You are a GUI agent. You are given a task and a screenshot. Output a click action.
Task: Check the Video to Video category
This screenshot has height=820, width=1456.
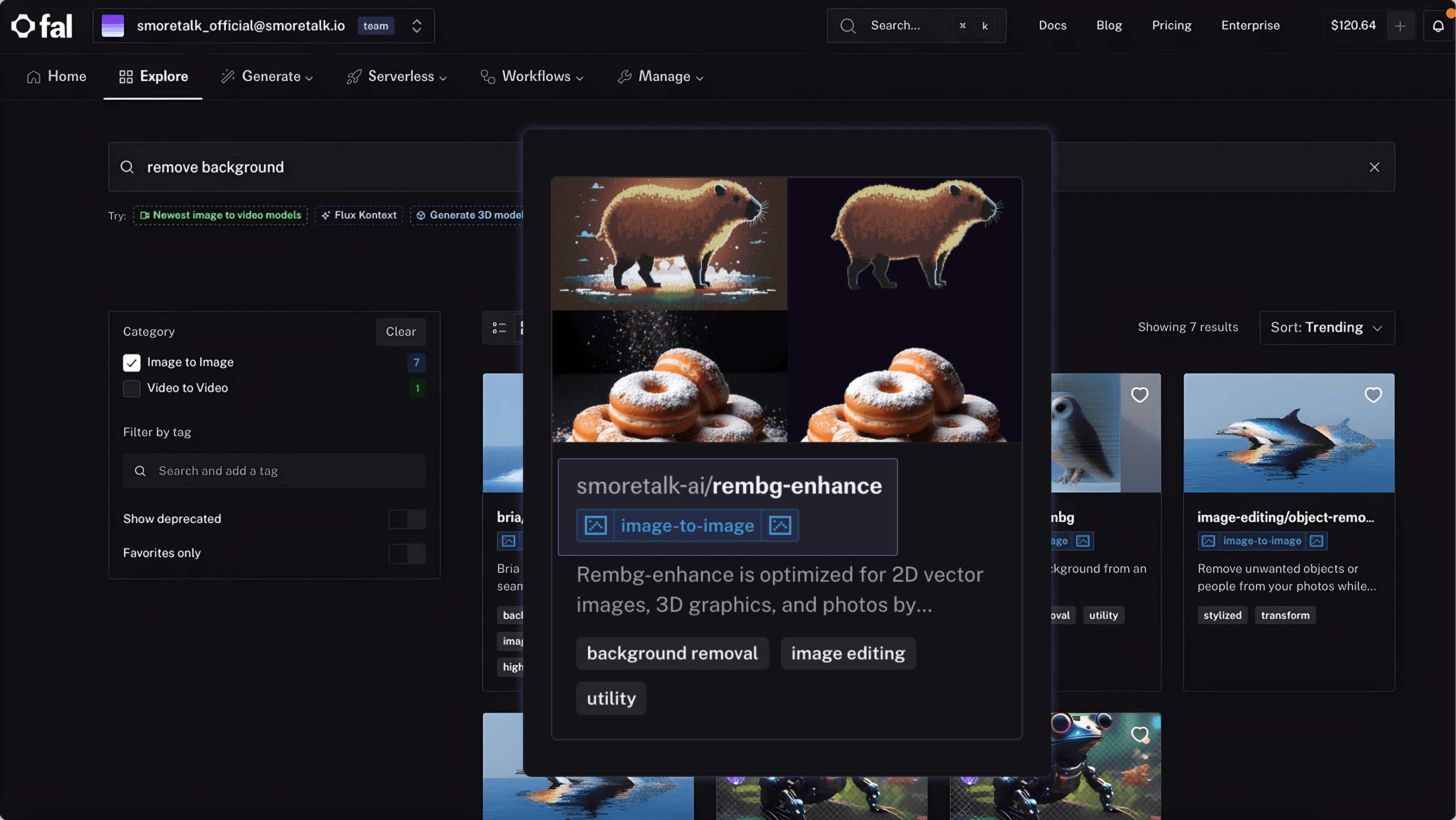(x=132, y=389)
